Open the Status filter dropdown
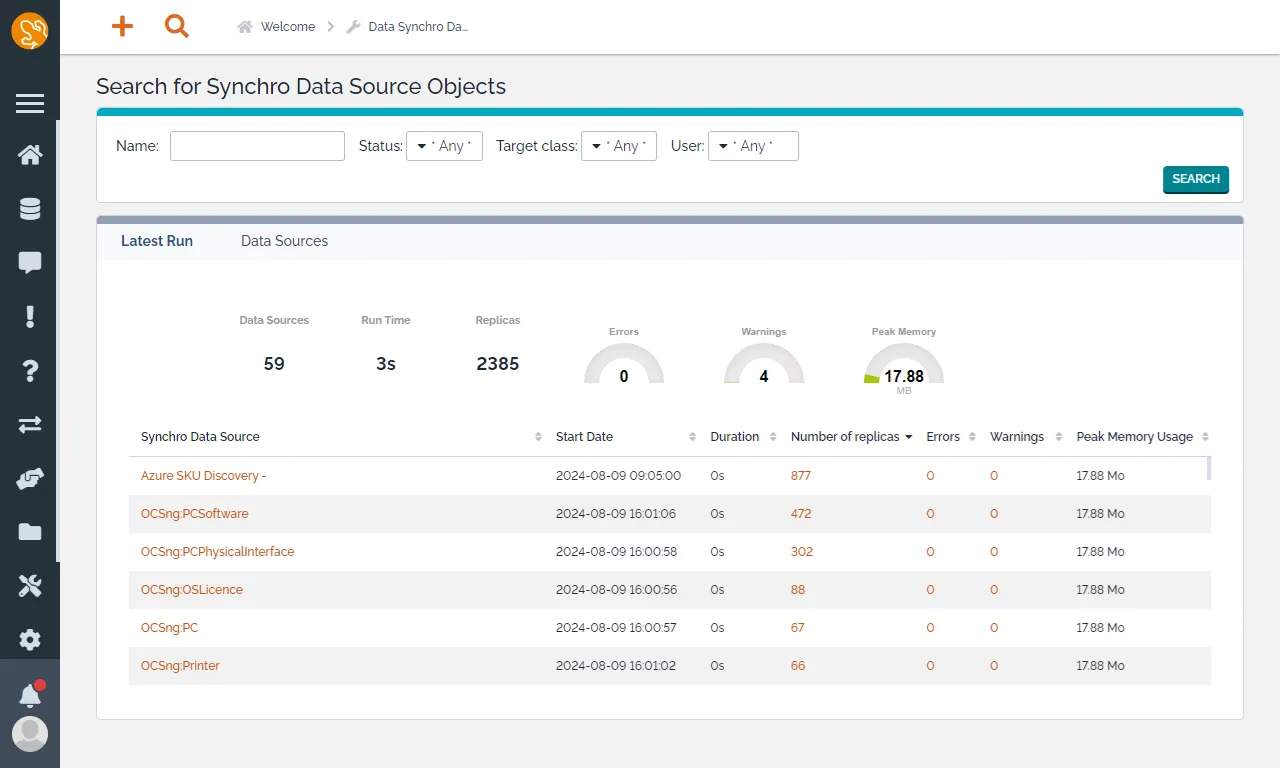This screenshot has width=1280, height=768. tap(444, 146)
